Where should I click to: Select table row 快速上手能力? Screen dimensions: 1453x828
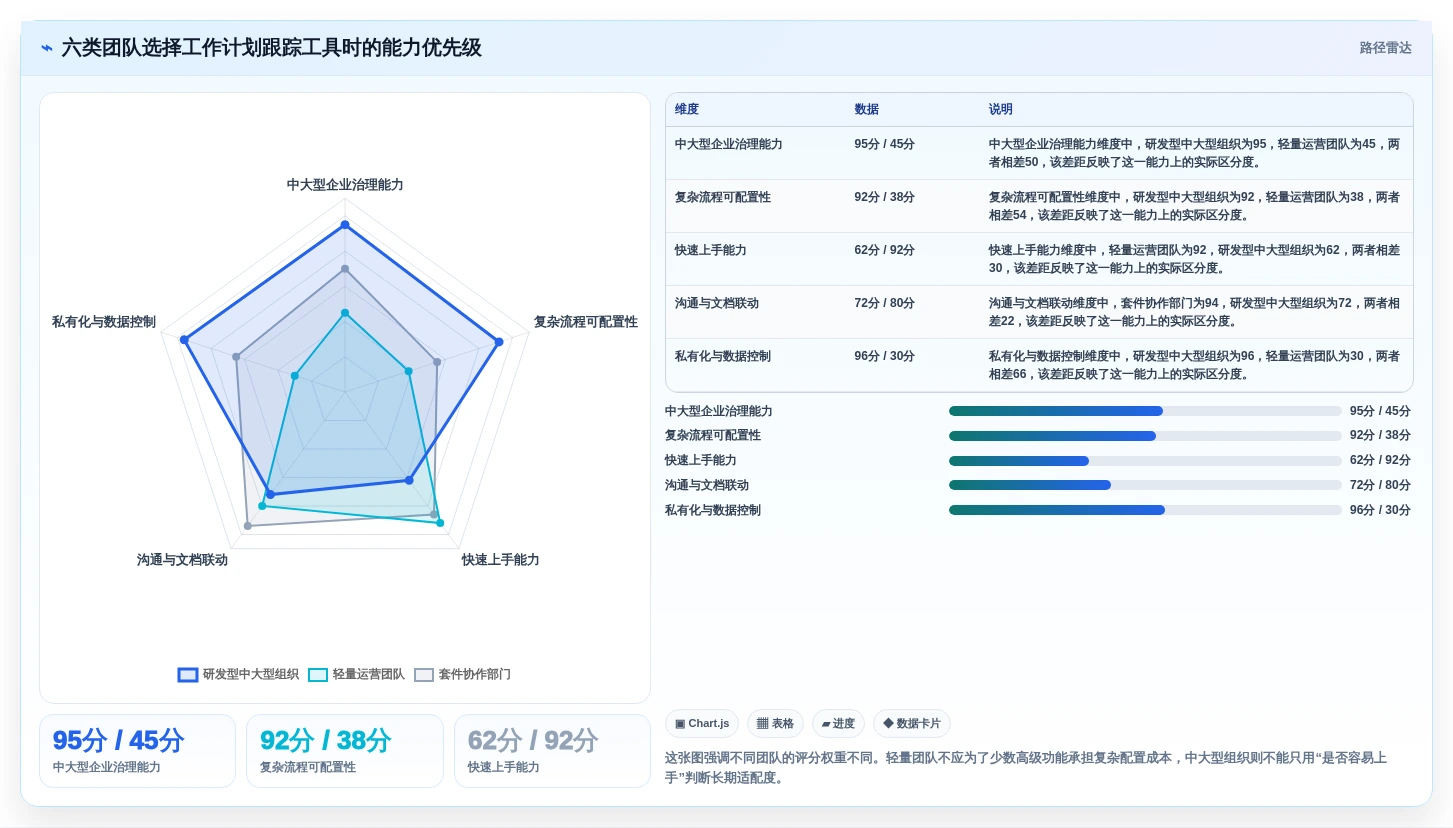pyautogui.click(x=1039, y=259)
